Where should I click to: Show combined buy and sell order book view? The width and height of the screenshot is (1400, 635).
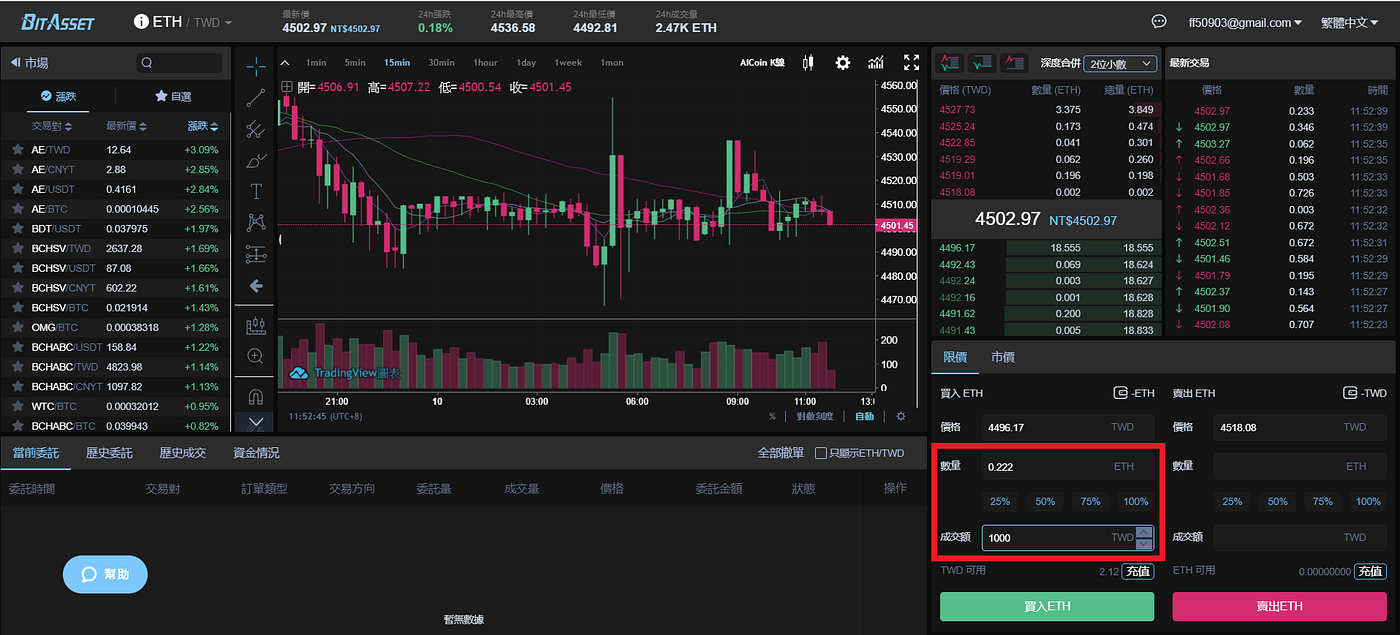pyautogui.click(x=948, y=63)
